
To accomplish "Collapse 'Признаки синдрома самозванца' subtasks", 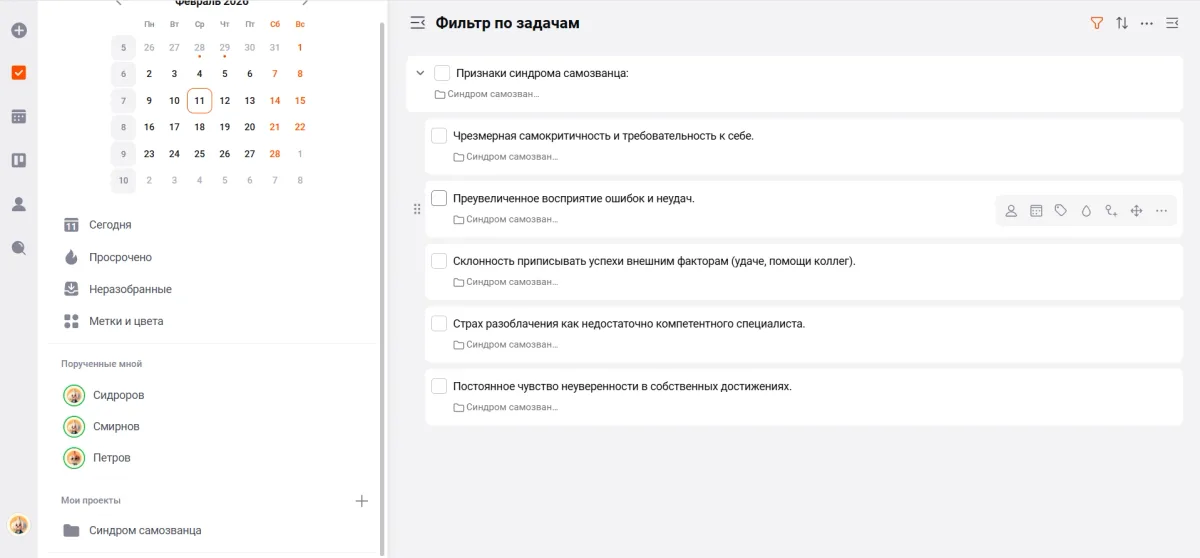I will point(420,73).
